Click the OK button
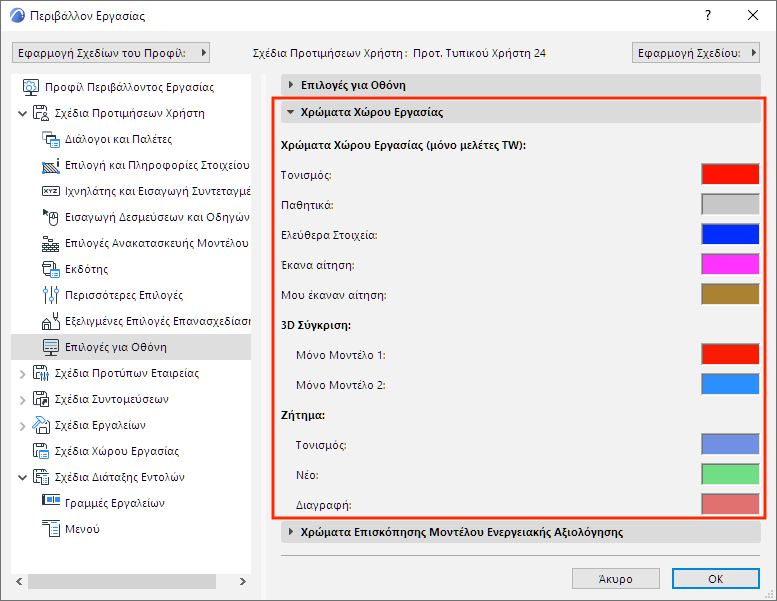 (x=715, y=579)
